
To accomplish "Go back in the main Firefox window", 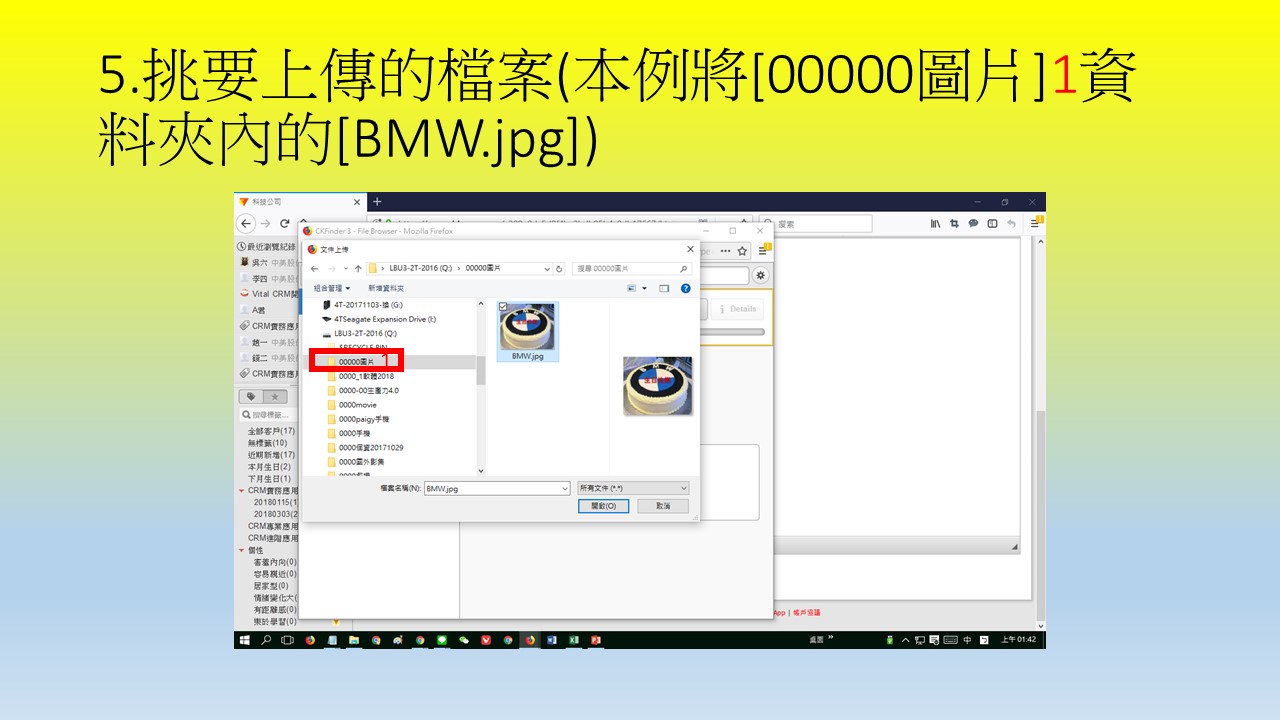I will click(x=247, y=224).
